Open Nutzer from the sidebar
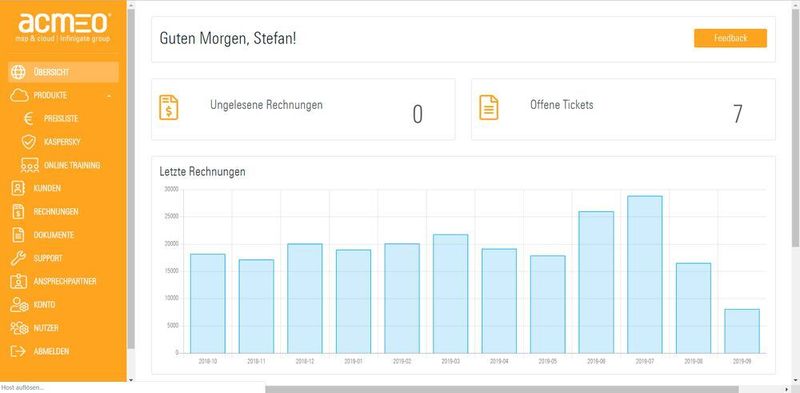Viewport: 800px width, 393px height. [x=46, y=328]
